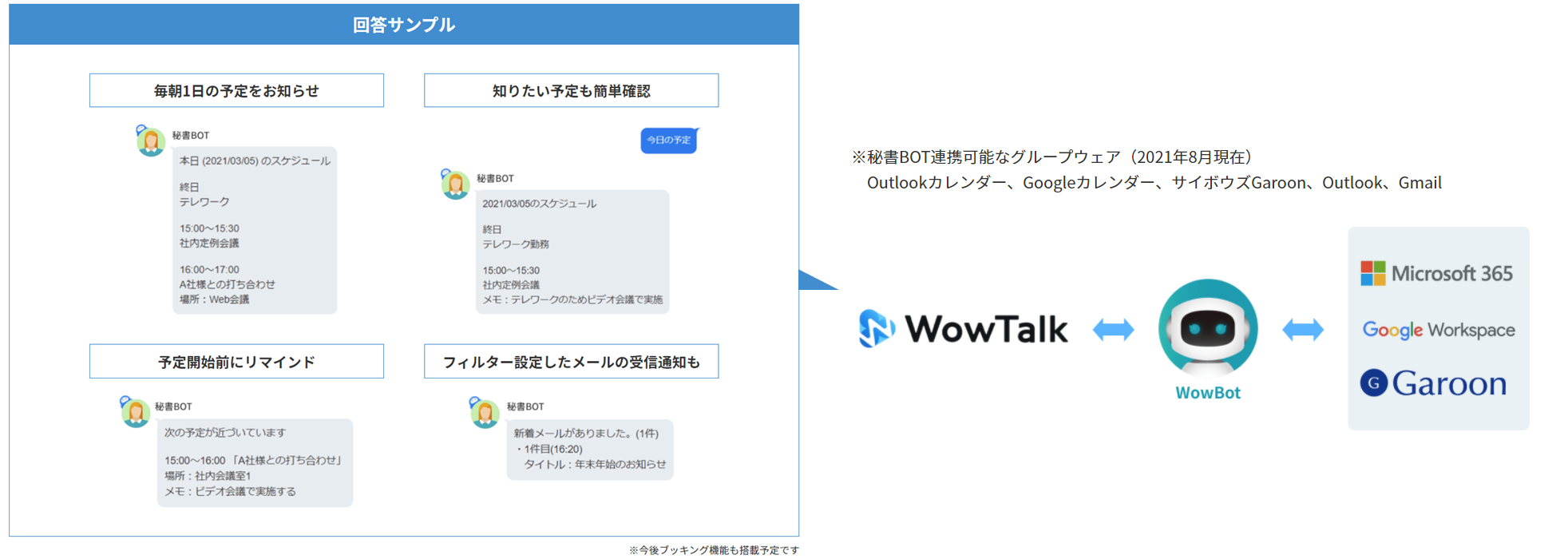Click the テレワーク勤務 line
Viewport: 1568px width, 559px height.
(x=516, y=244)
